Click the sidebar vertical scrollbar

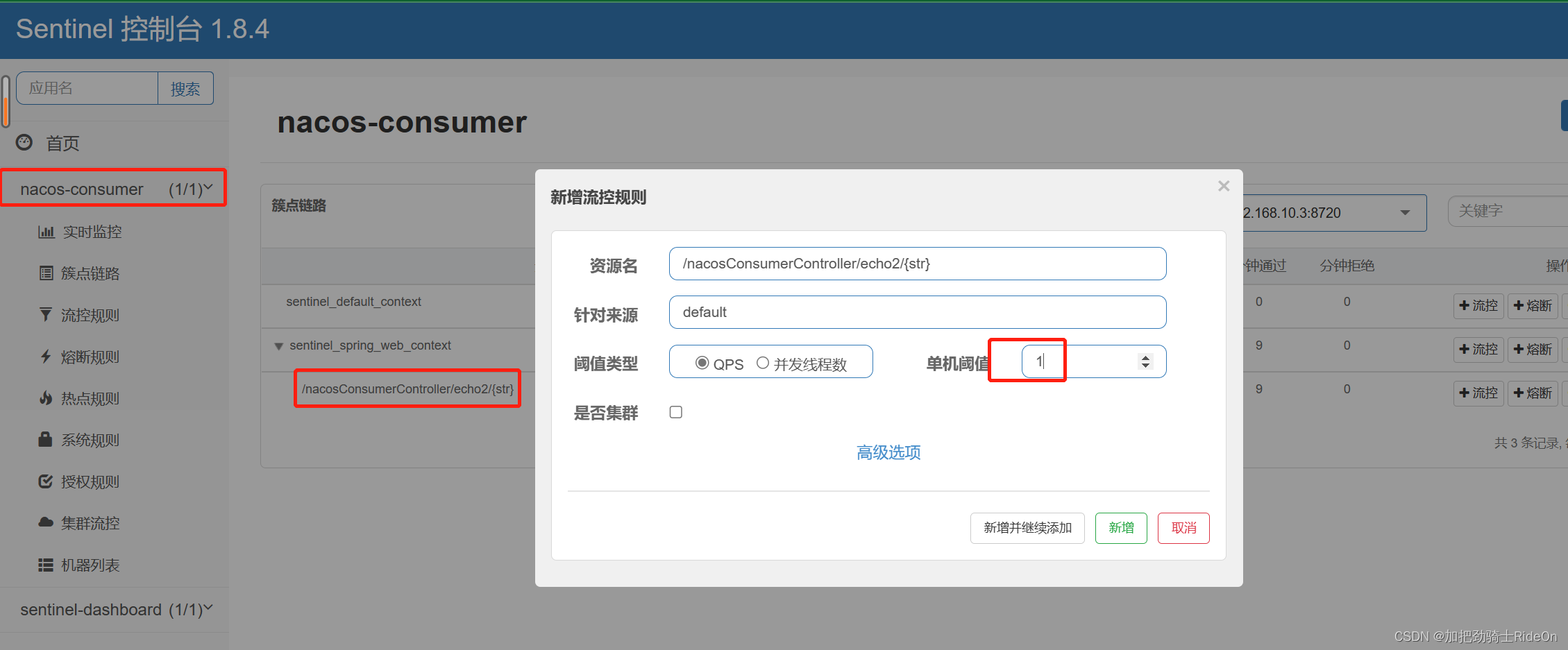click(6, 101)
